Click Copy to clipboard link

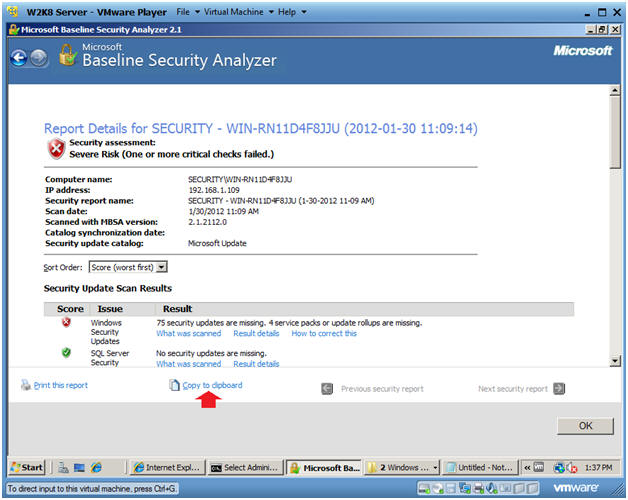[212, 385]
